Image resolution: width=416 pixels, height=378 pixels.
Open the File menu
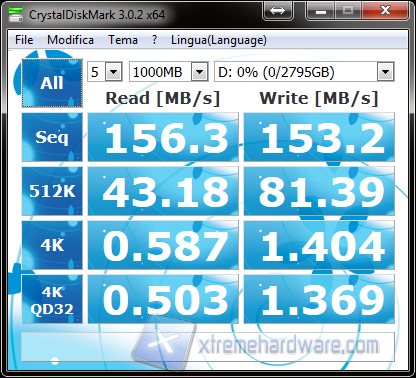coord(24,40)
